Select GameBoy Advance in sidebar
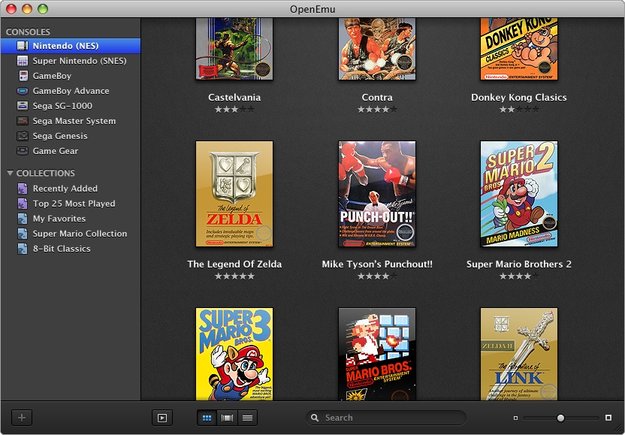Viewport: 625px width, 435px height. click(71, 91)
